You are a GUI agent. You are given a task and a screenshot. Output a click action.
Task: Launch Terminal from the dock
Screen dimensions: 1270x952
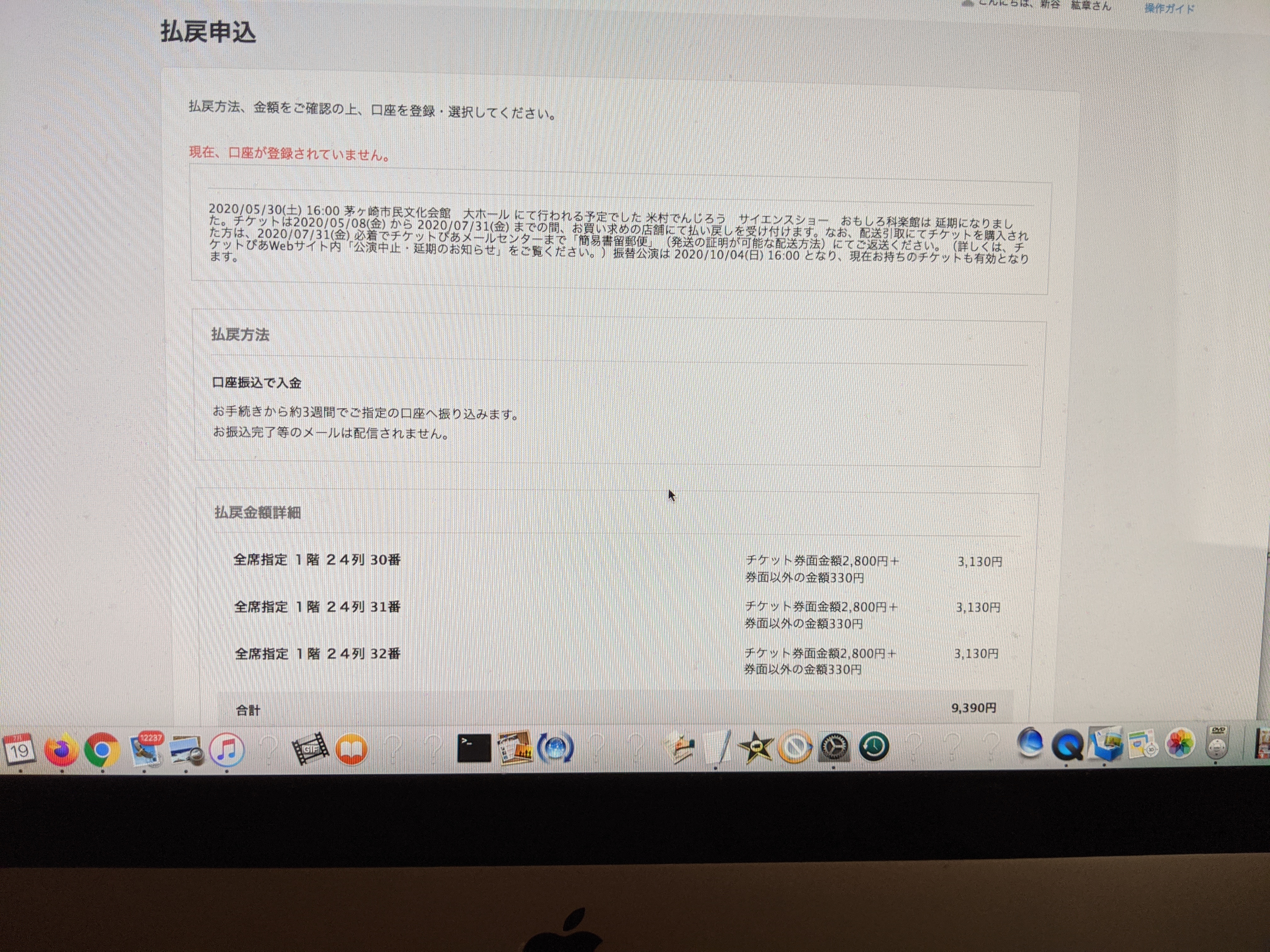point(474,748)
